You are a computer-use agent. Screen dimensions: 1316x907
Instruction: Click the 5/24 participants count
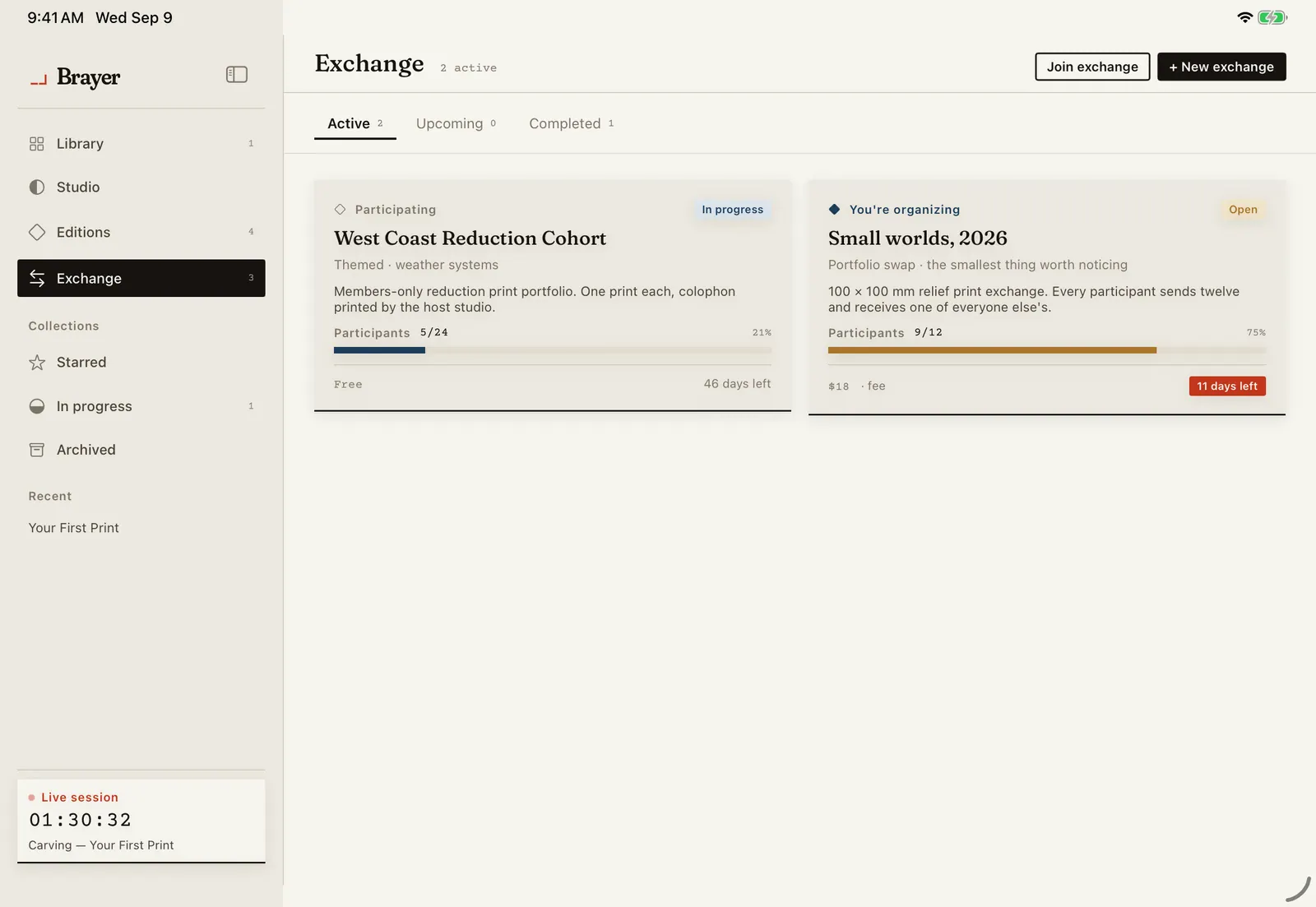(434, 333)
